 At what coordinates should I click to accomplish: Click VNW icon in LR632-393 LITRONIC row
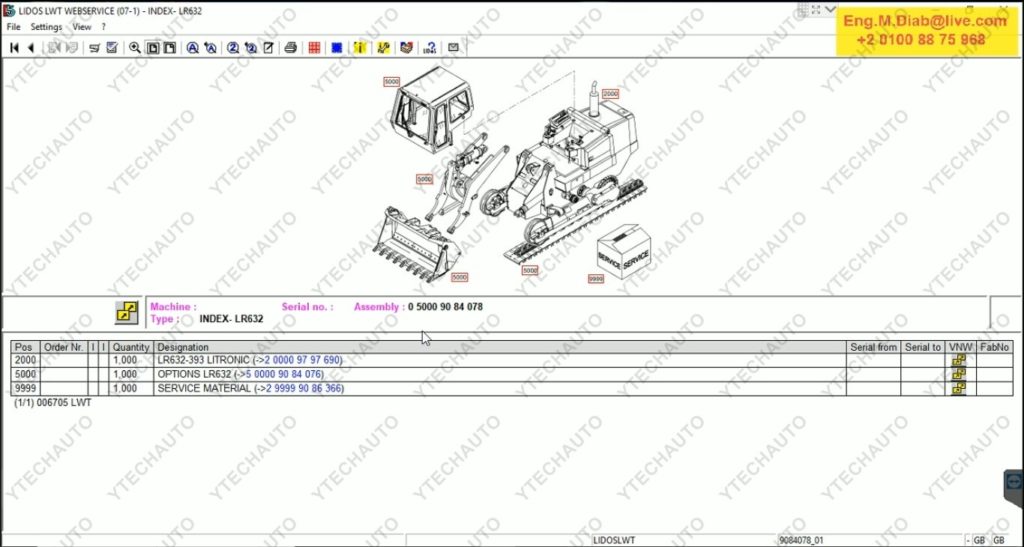959,360
